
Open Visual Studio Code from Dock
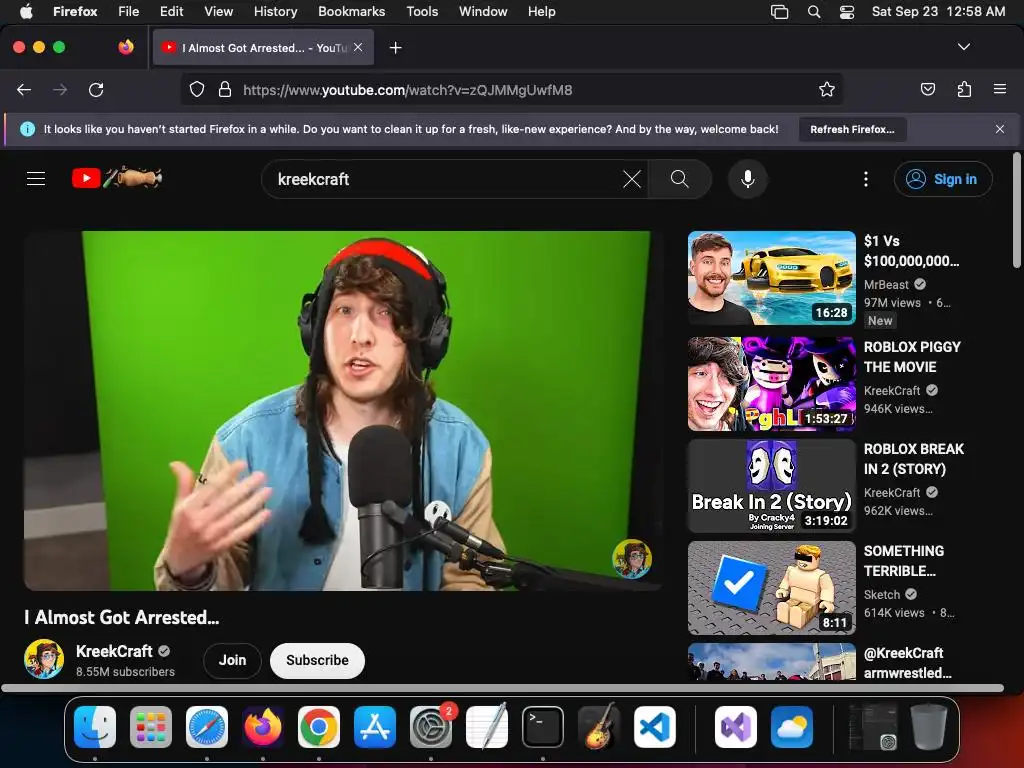(x=655, y=726)
